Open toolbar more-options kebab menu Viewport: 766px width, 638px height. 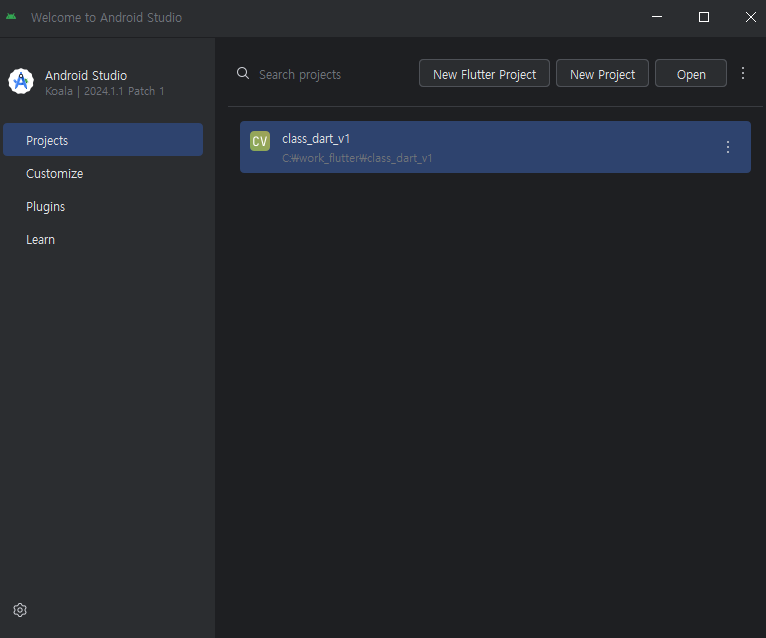click(743, 73)
